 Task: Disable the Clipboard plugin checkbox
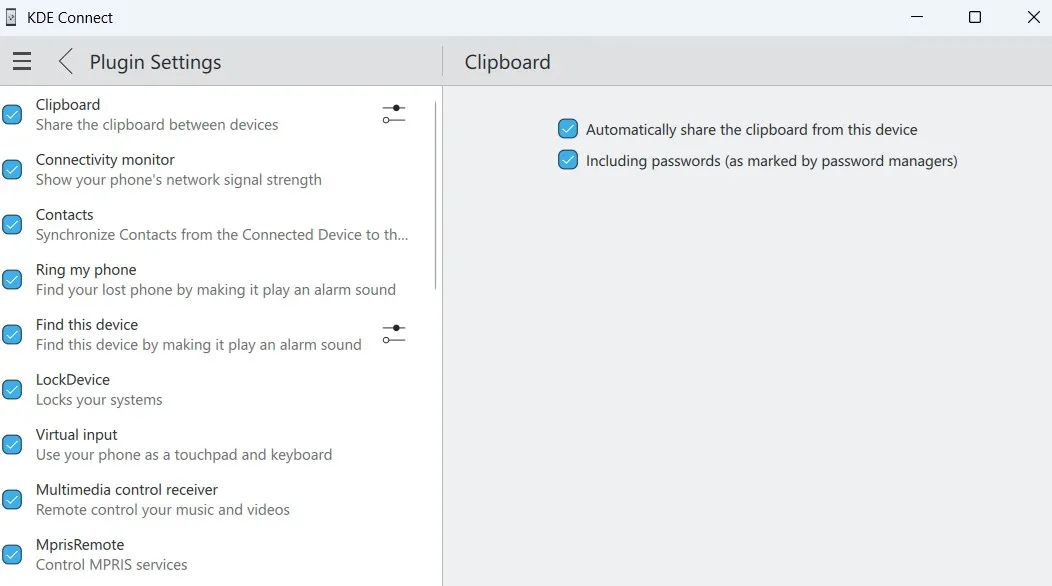[x=13, y=114]
